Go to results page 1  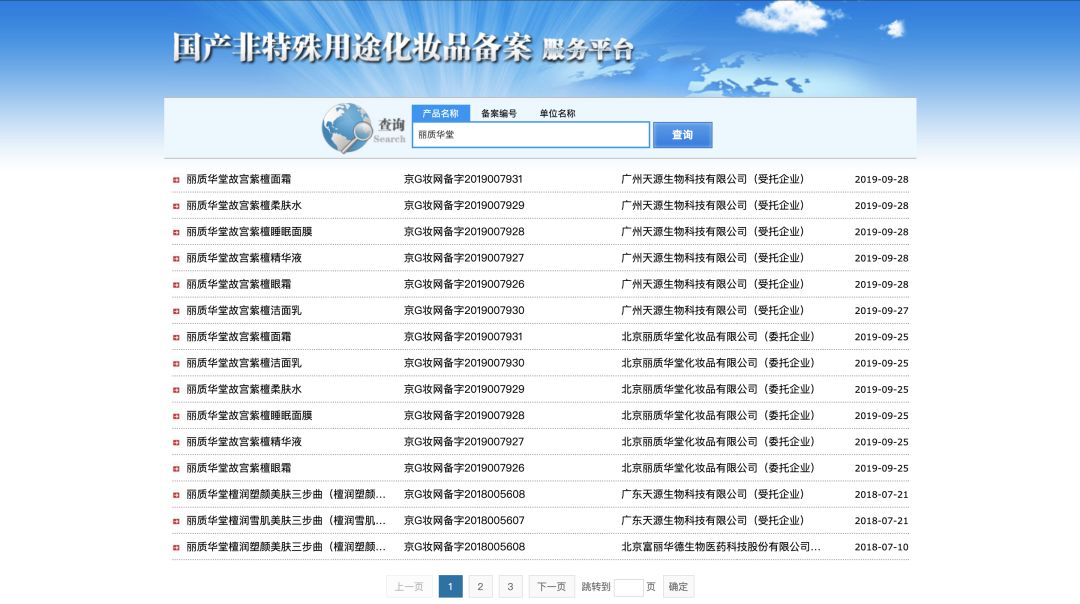(450, 587)
